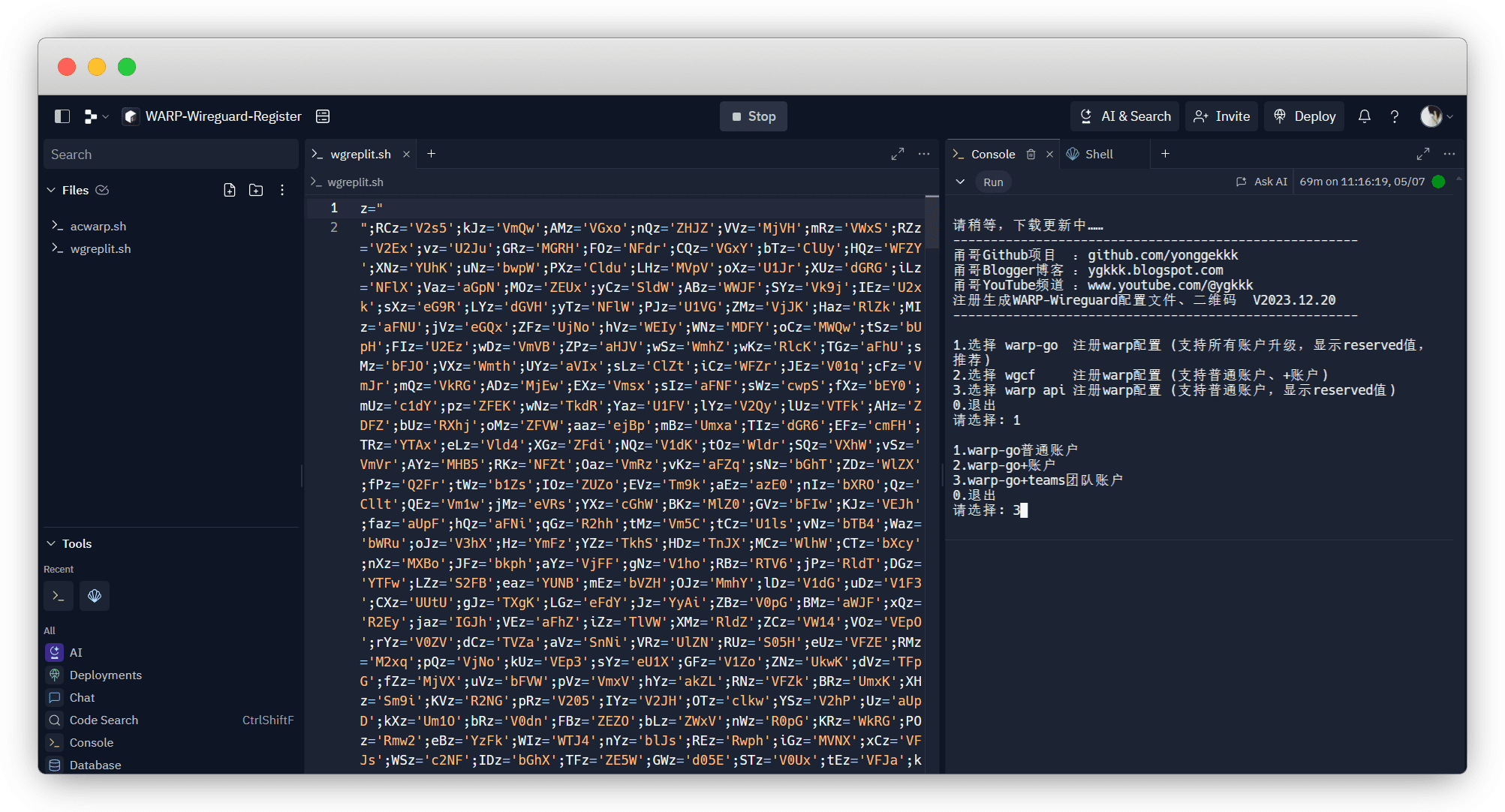Clear console using the trash icon
The height and width of the screenshot is (812, 1505).
coord(1031,154)
